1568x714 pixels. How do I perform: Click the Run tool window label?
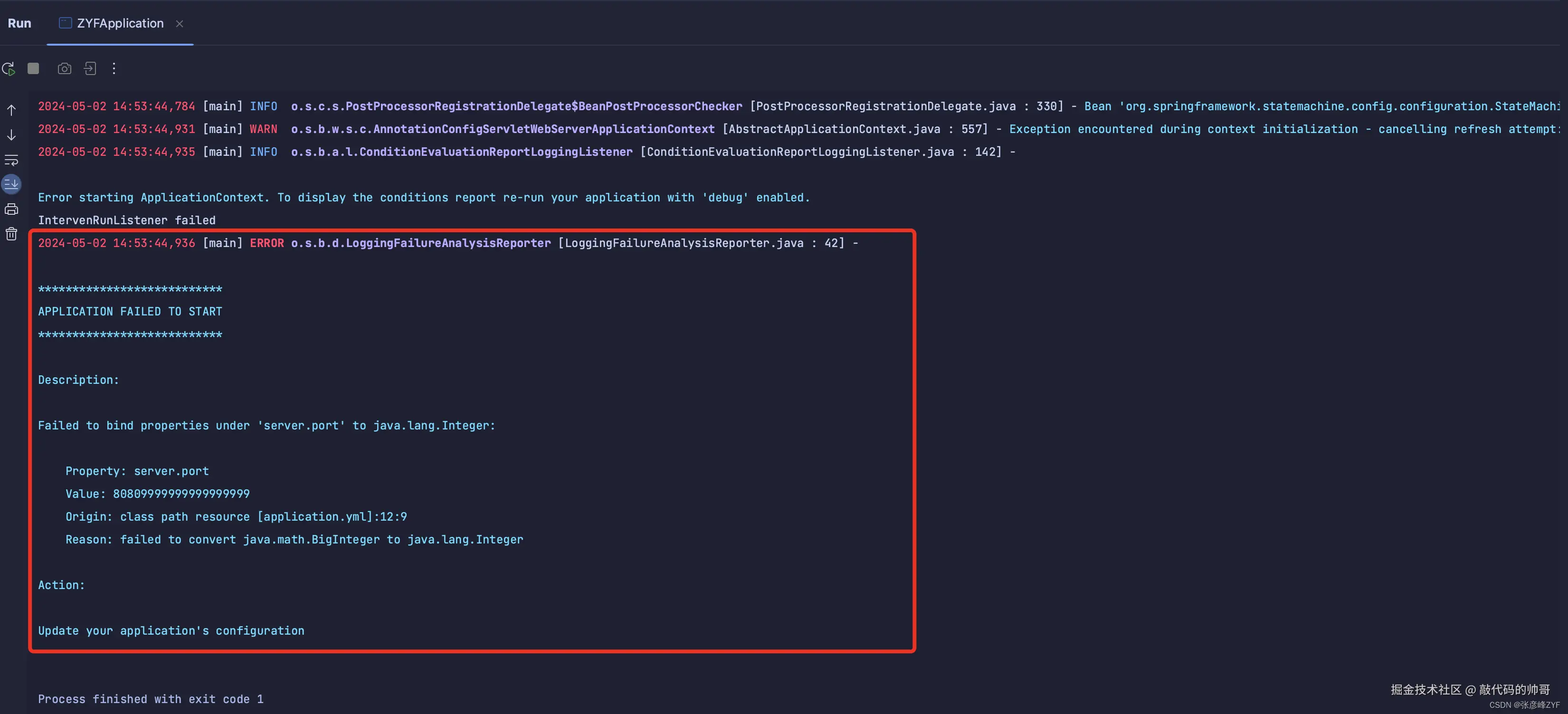pyautogui.click(x=19, y=23)
